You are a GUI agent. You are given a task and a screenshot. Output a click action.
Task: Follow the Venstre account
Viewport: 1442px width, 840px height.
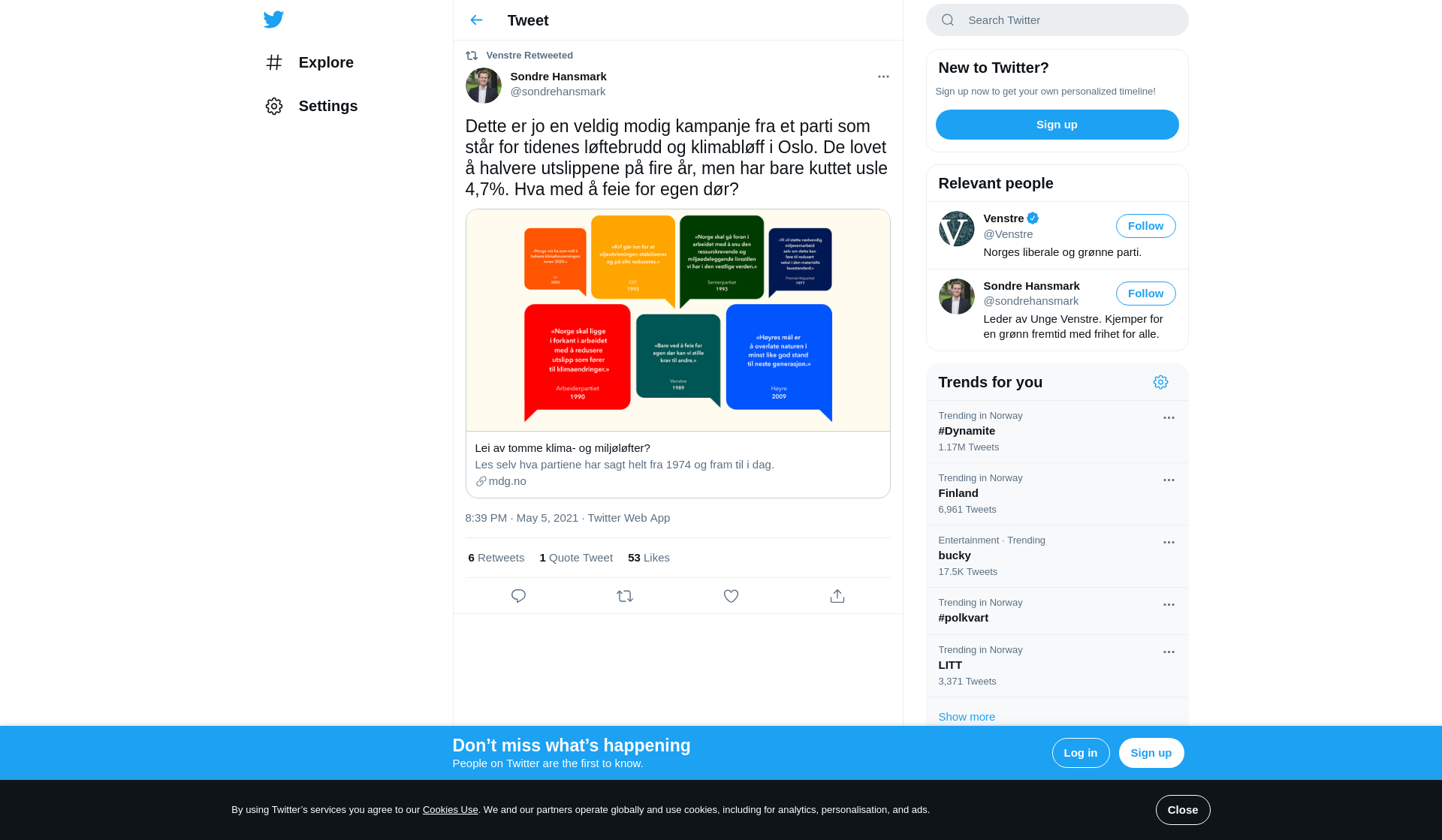click(1145, 226)
